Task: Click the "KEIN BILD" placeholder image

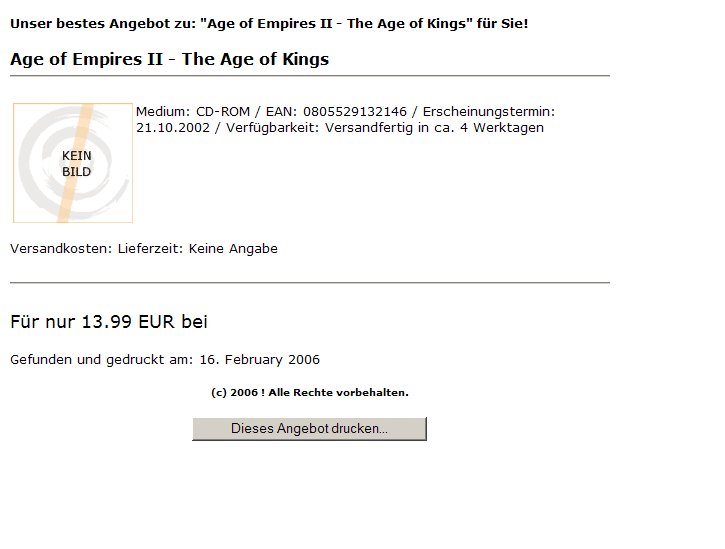Action: click(x=73, y=163)
